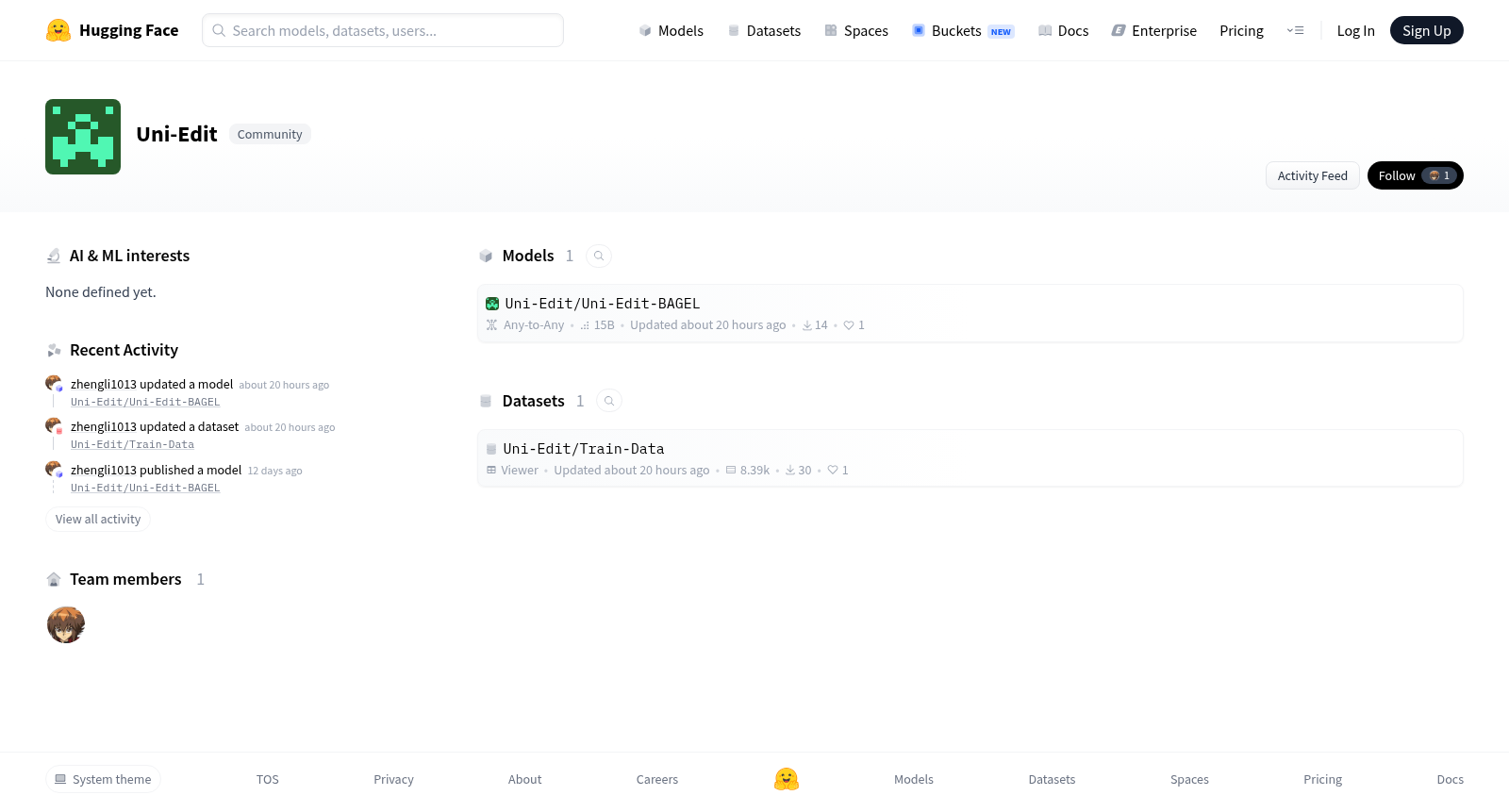Follow the Uni-Edit organization

click(x=1415, y=175)
